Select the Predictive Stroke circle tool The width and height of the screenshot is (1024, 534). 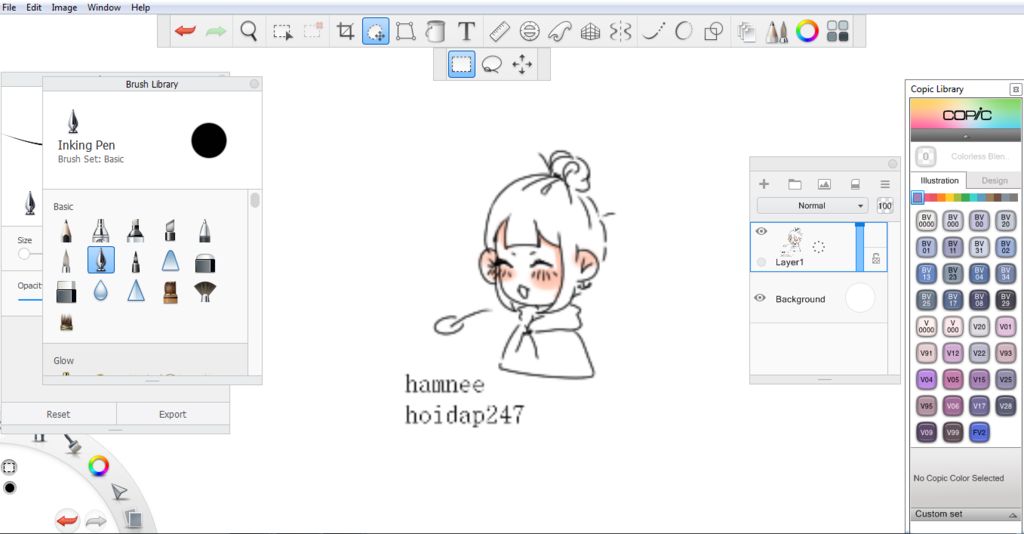coord(684,31)
